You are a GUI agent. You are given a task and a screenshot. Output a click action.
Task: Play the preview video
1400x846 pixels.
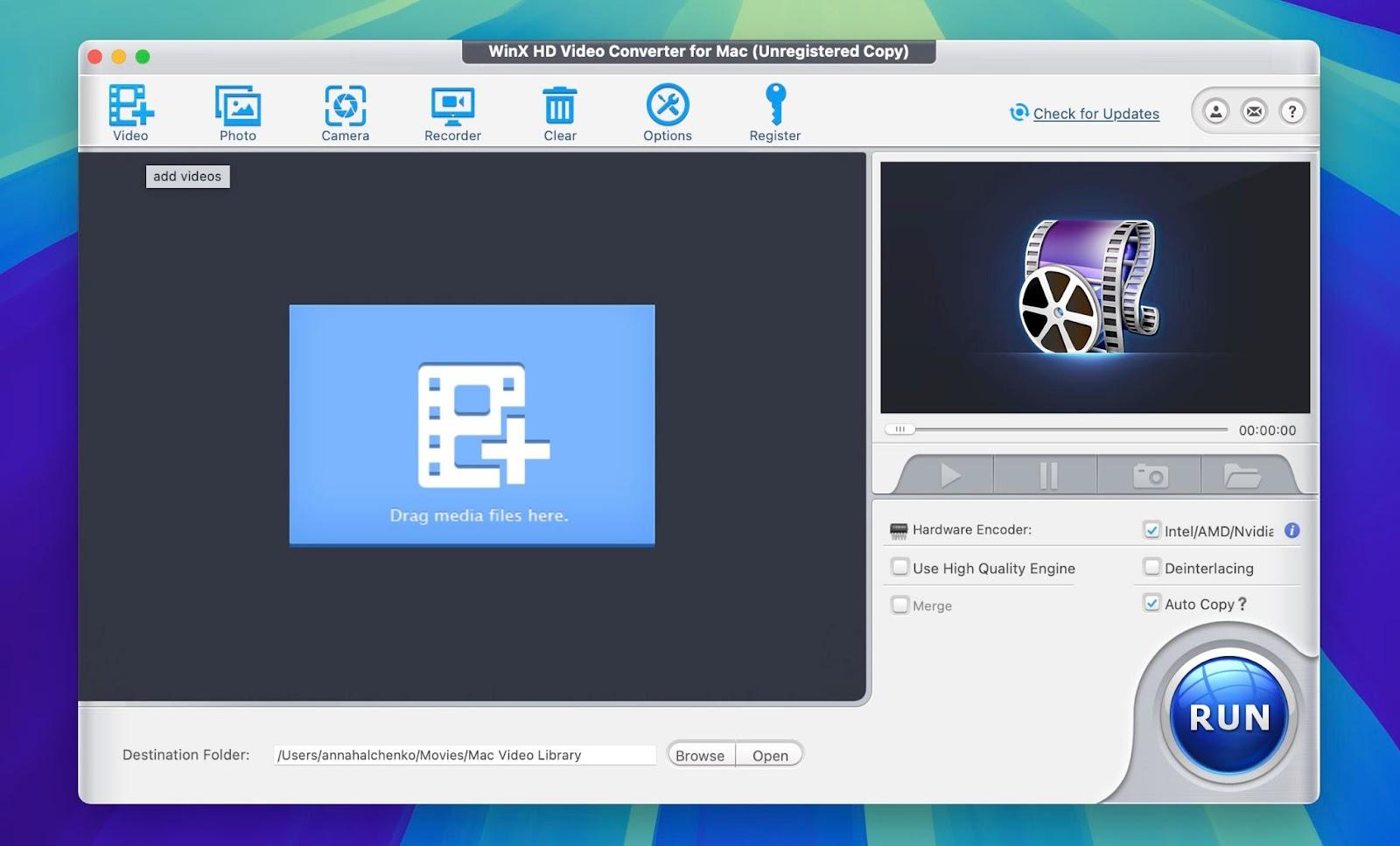(x=950, y=476)
